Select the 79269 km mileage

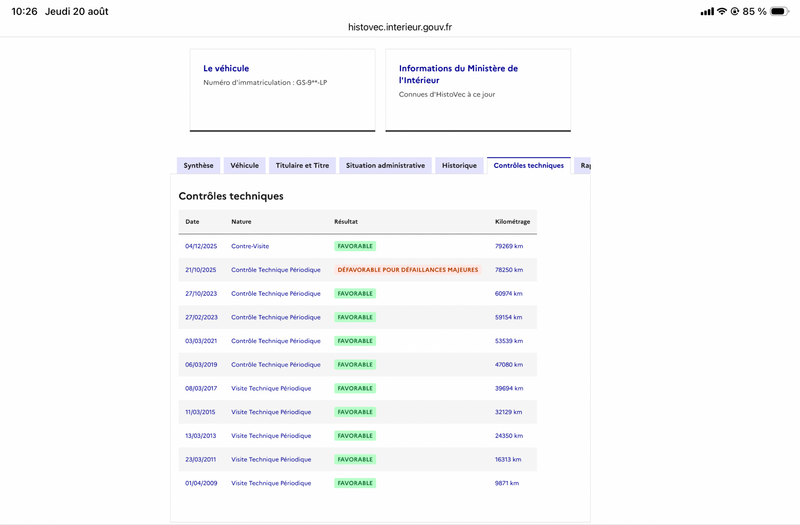pos(509,246)
